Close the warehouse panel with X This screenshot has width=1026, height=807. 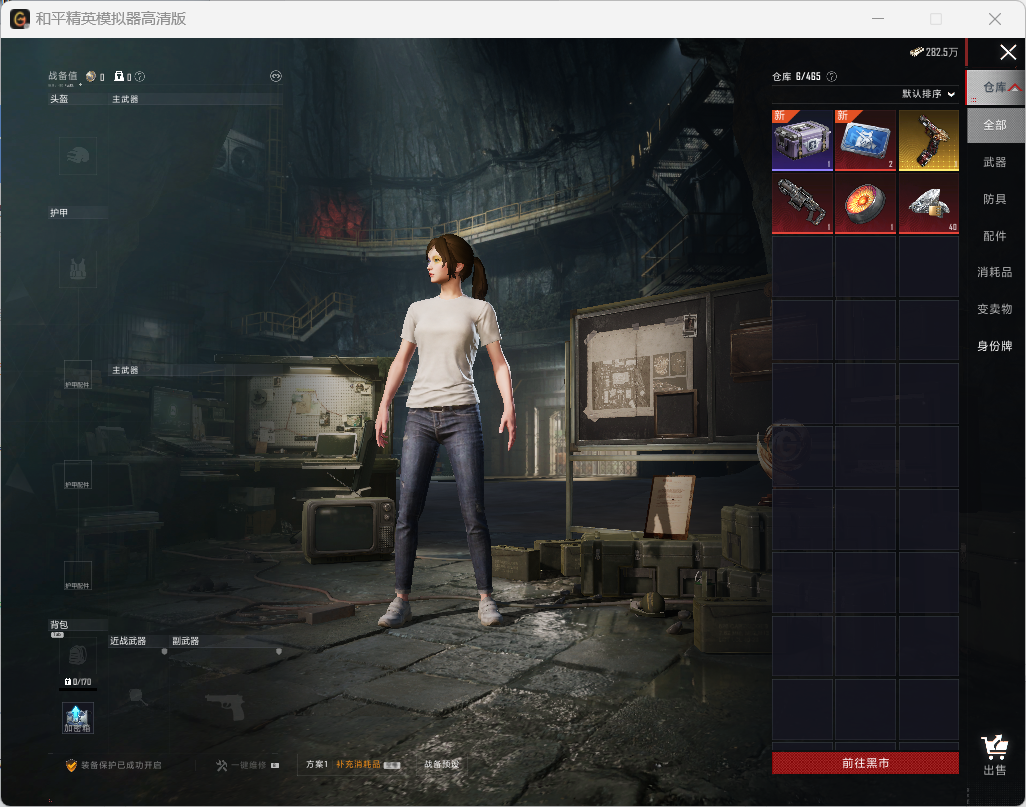pyautogui.click(x=1008, y=52)
